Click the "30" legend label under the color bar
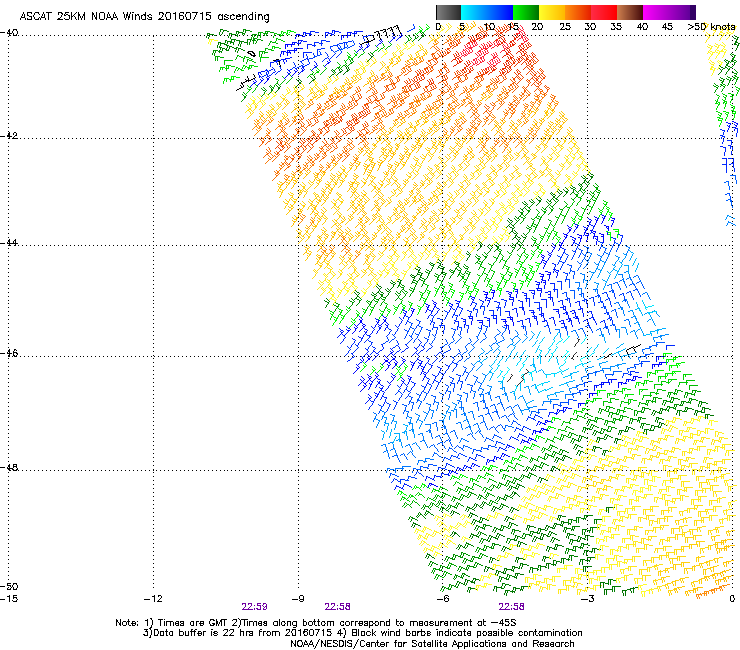 (x=590, y=27)
